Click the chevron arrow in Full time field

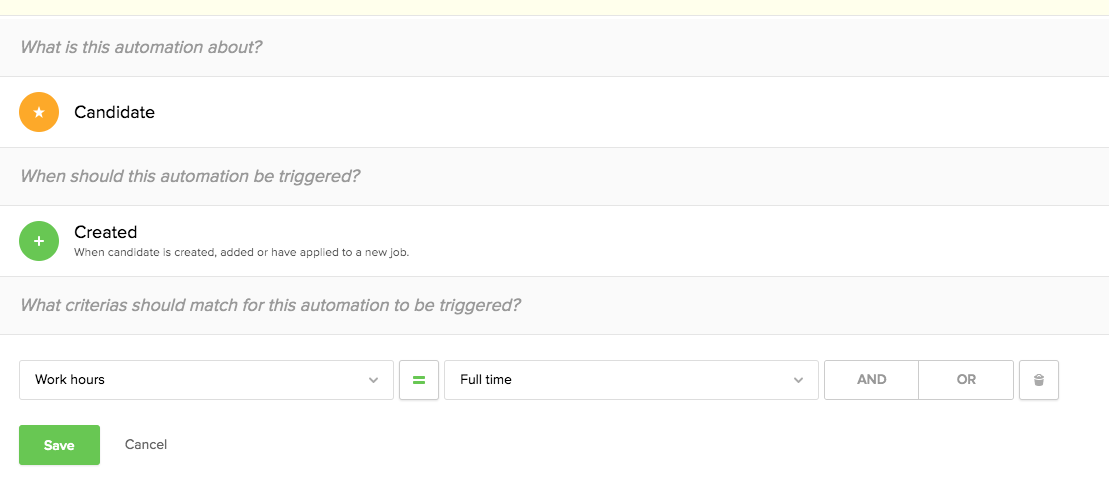tap(798, 380)
